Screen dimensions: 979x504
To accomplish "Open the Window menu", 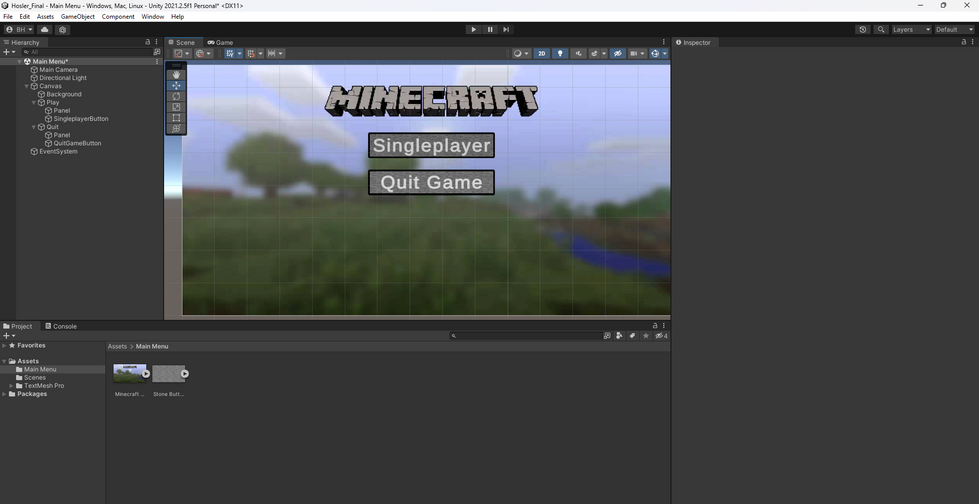I will pos(152,17).
